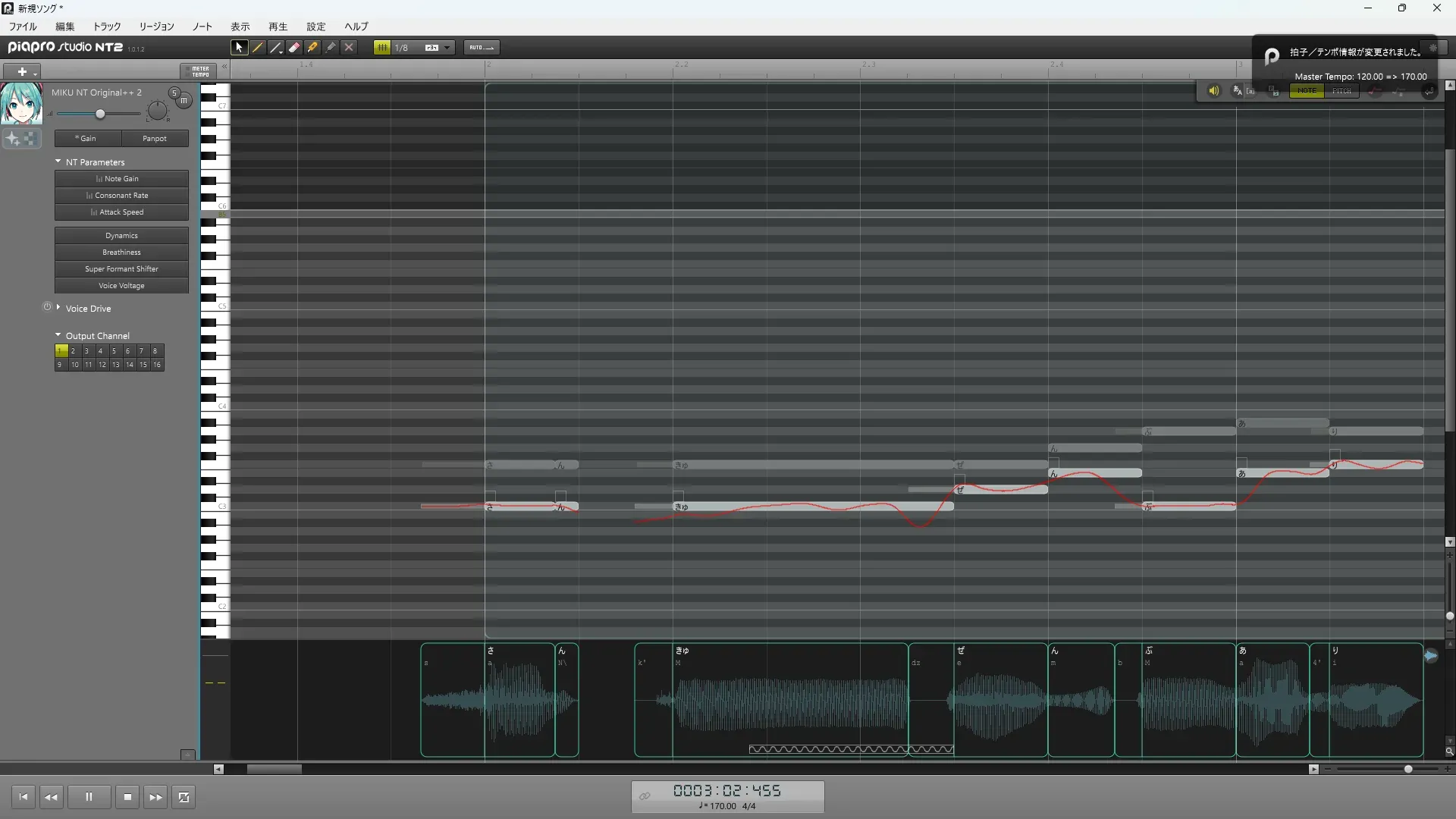Screen dimensions: 1456x819
Task: Select the yellow pencil draw tool
Action: click(x=258, y=47)
